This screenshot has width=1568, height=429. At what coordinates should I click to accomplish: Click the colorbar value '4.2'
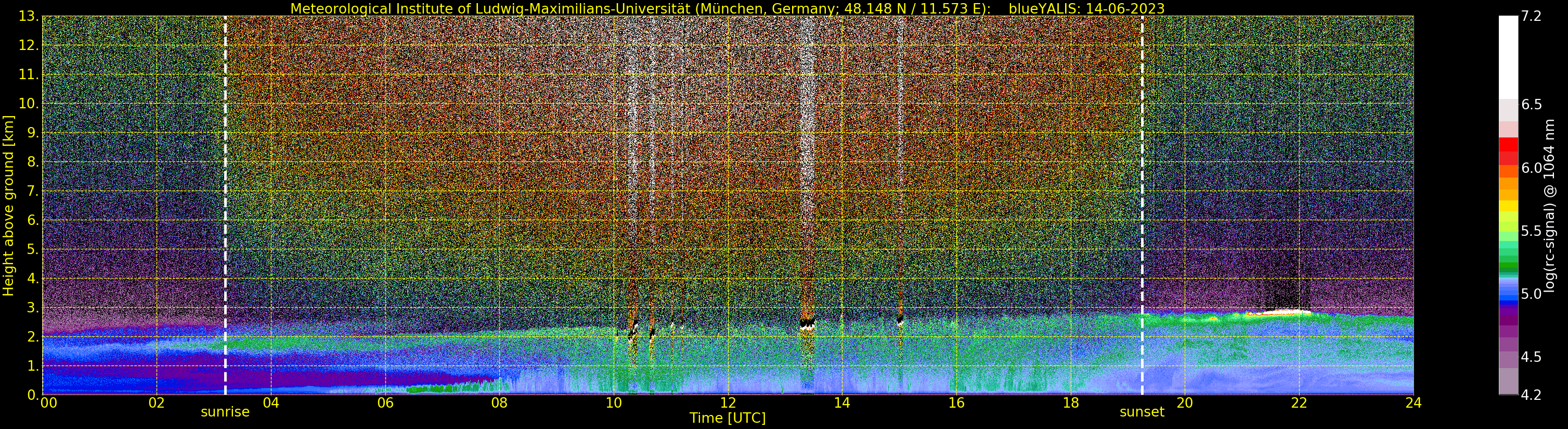(x=1532, y=396)
